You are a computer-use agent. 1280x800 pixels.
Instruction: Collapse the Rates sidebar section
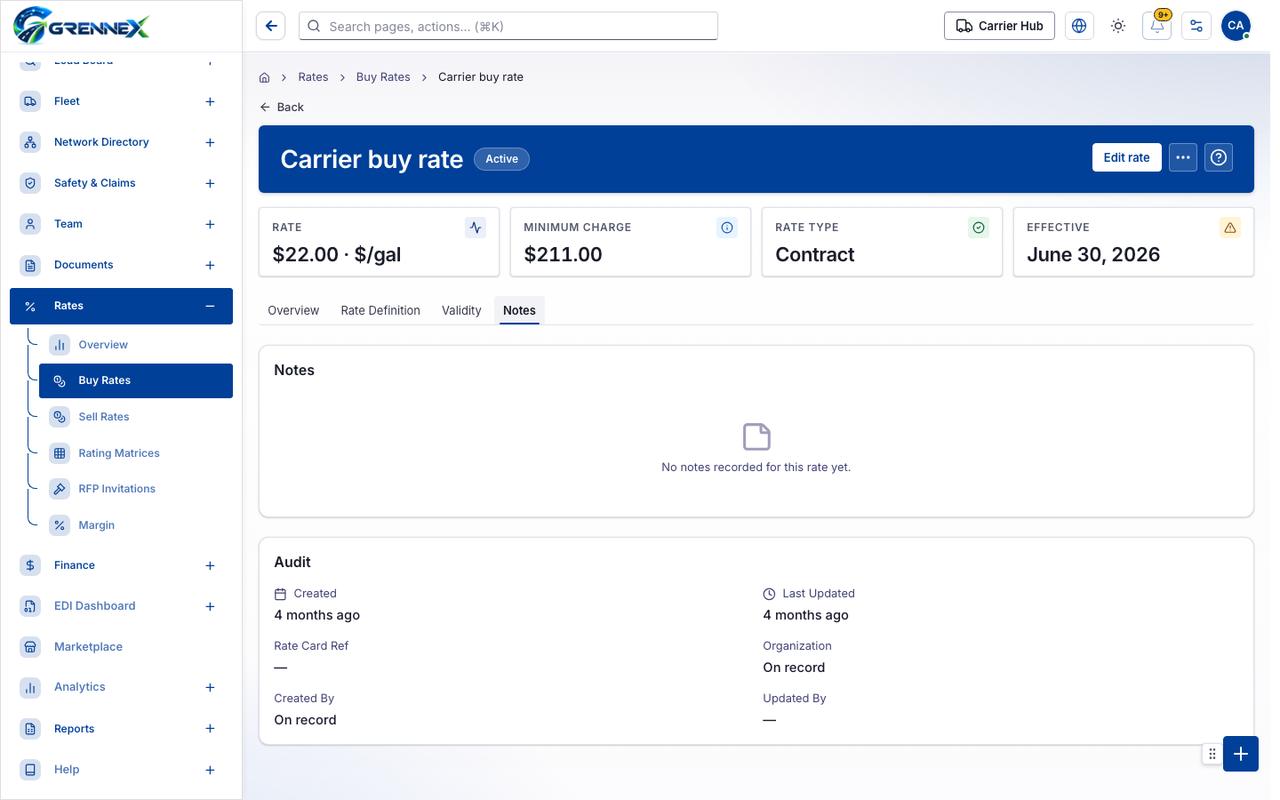click(x=210, y=306)
